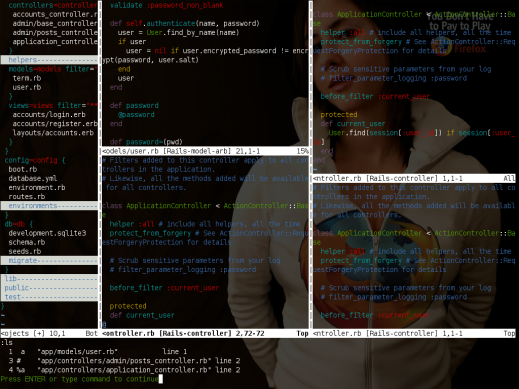Open layouts/accounts.erb file entry
The width and height of the screenshot is (519, 389).
click(x=53, y=133)
